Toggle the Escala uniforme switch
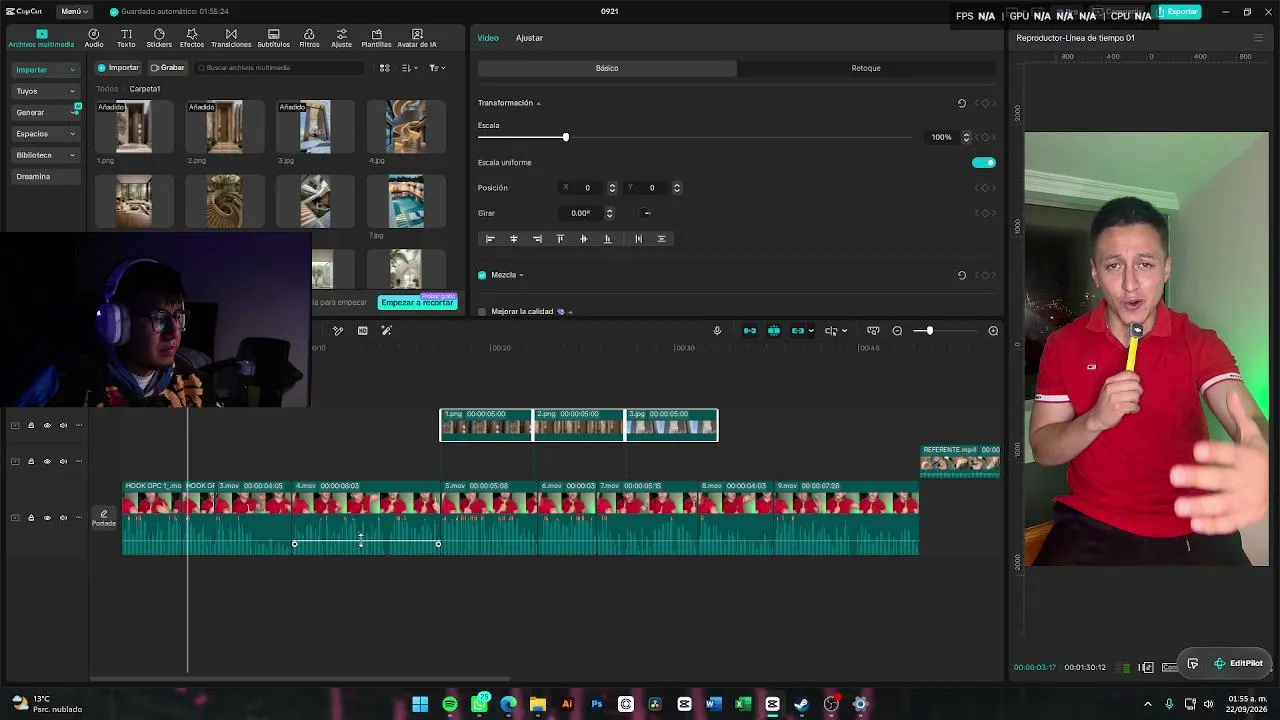The image size is (1280, 720). tap(984, 162)
